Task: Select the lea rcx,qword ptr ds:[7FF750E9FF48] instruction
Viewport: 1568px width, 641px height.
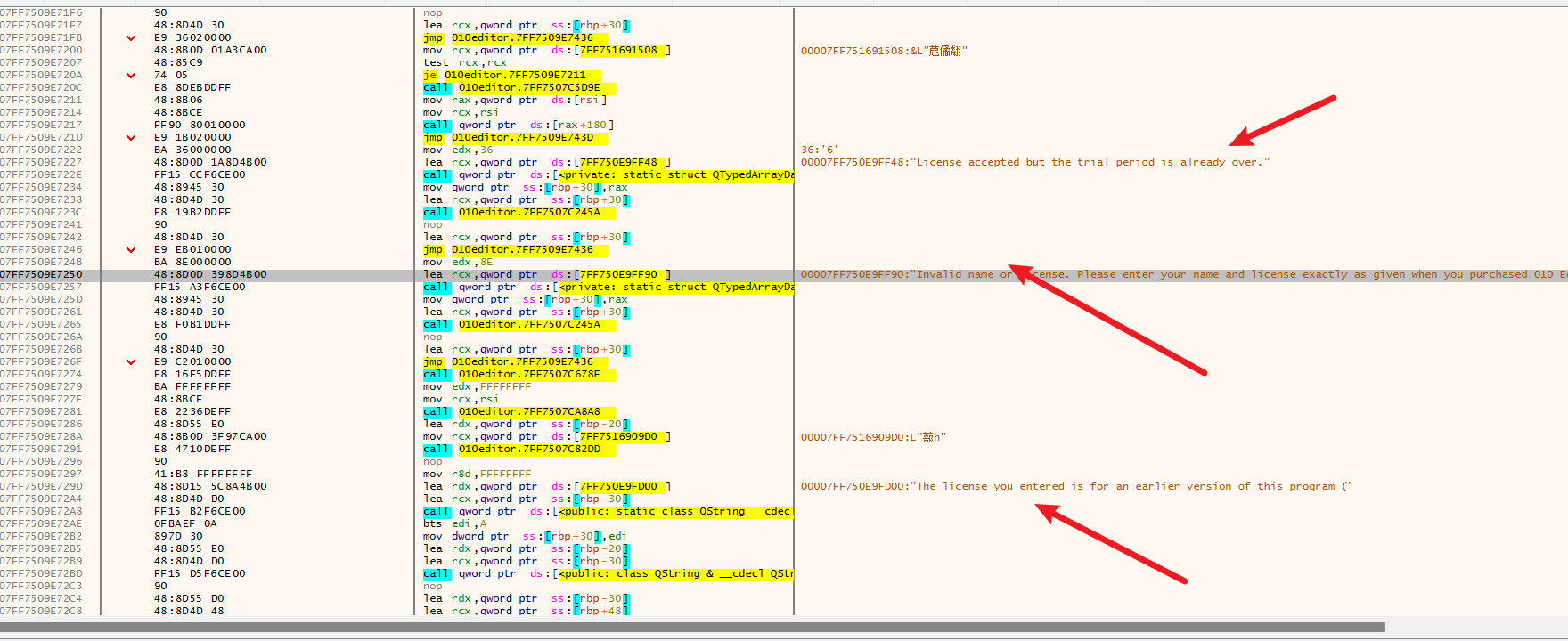Action: coord(547,163)
